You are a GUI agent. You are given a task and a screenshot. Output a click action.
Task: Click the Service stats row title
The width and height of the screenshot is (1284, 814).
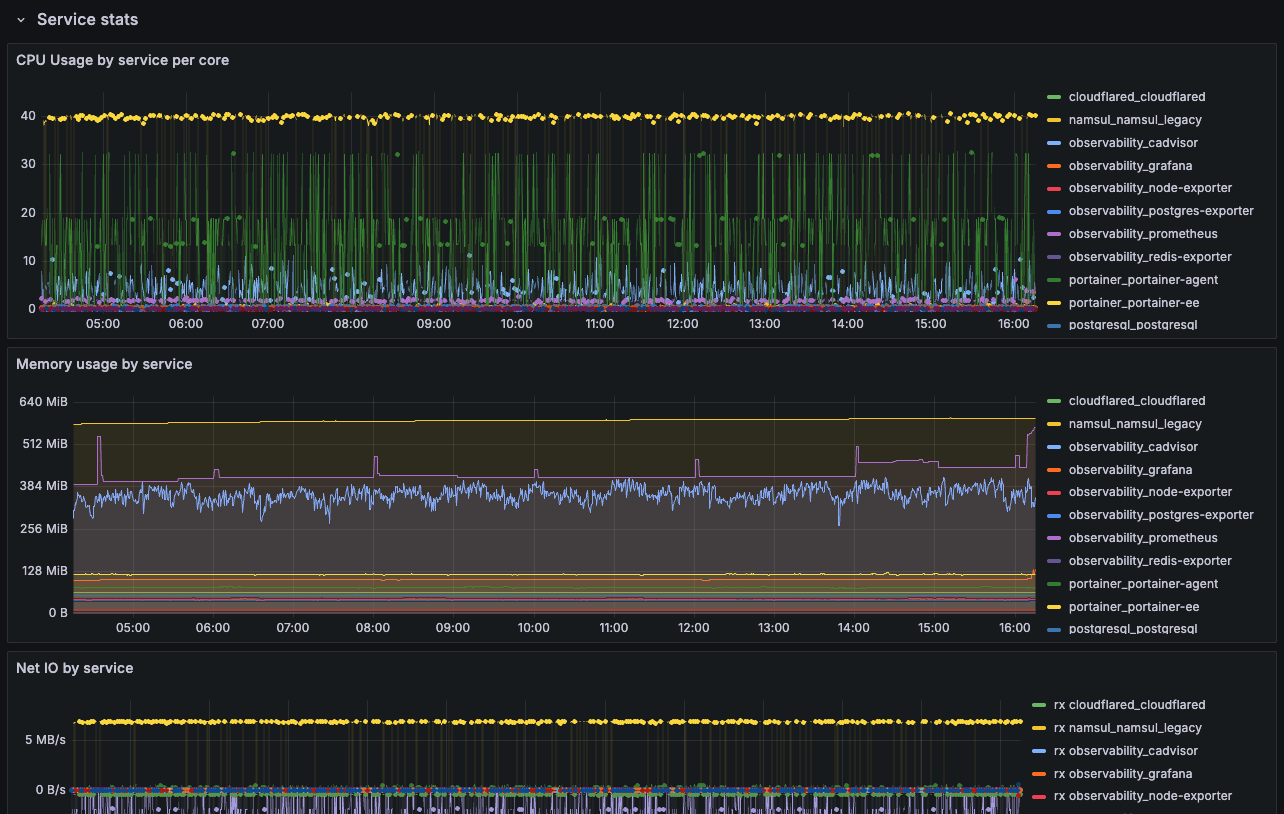88,19
